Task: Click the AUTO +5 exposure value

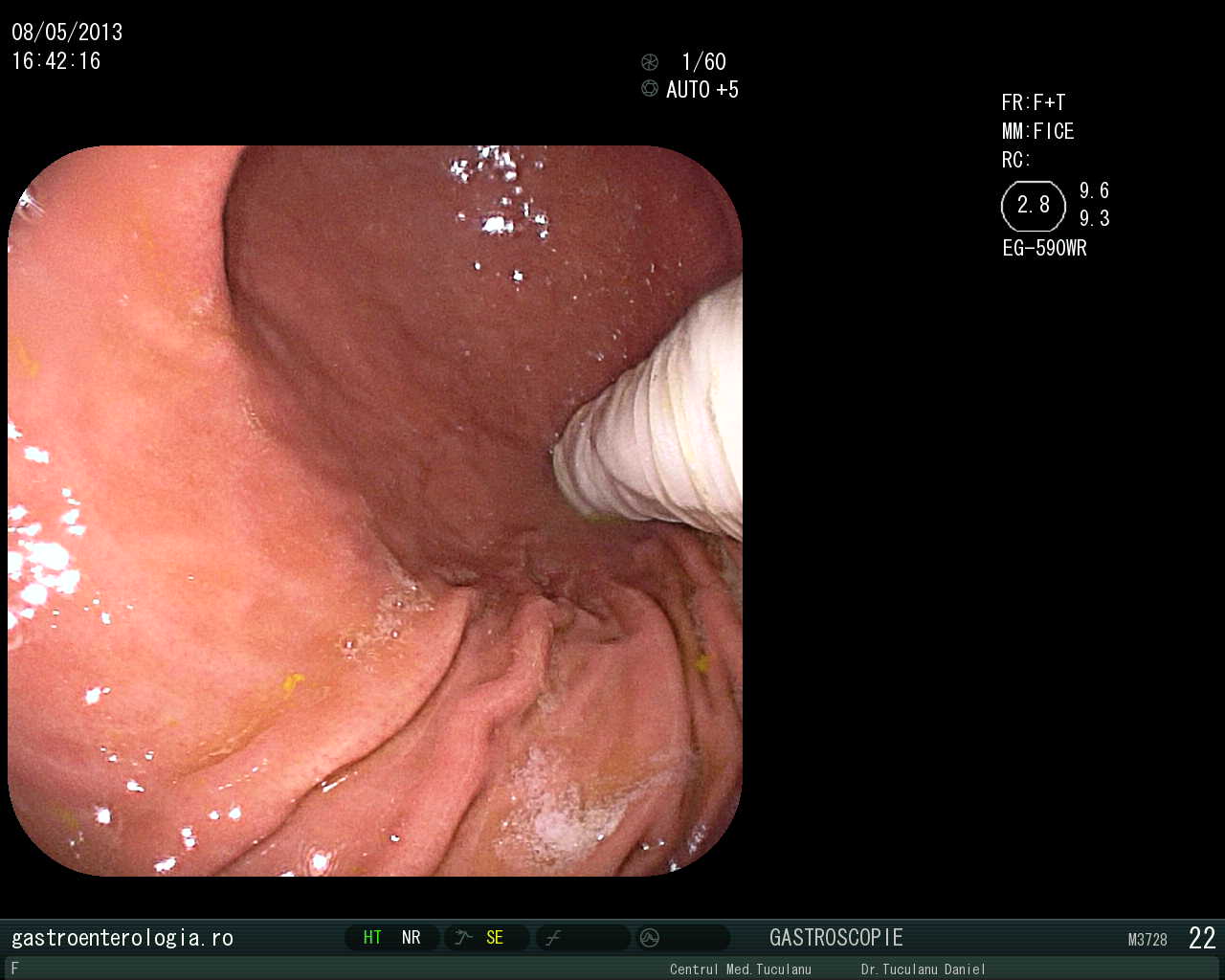Action: coord(702,90)
